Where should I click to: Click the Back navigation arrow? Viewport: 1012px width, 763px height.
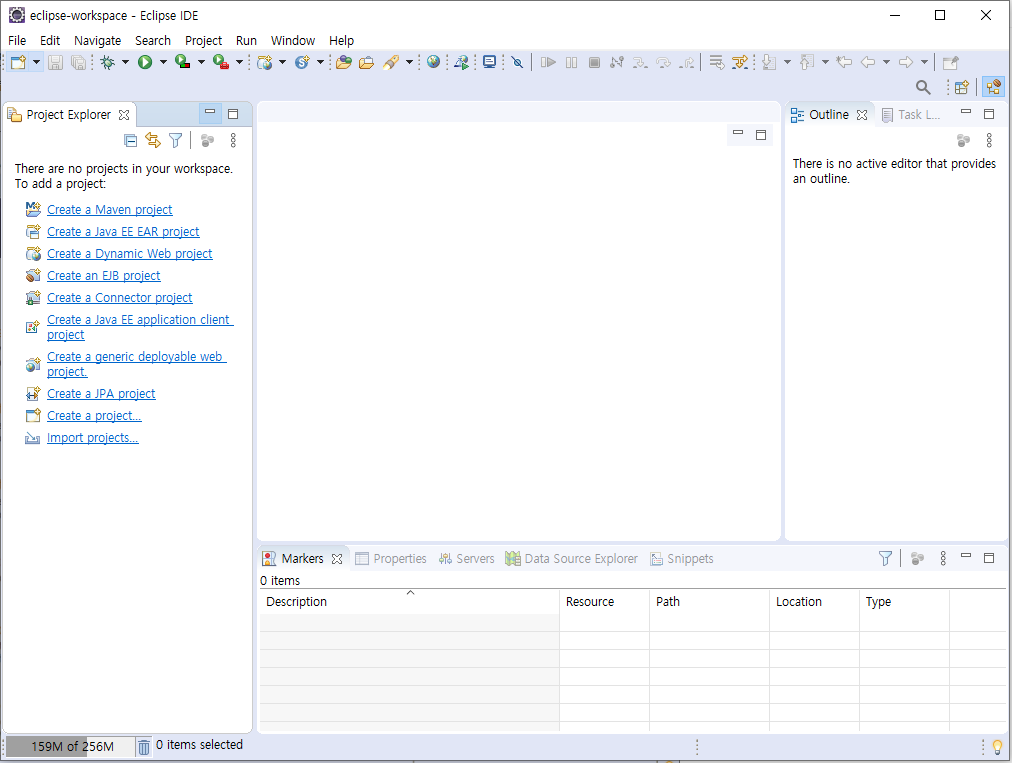click(868, 63)
